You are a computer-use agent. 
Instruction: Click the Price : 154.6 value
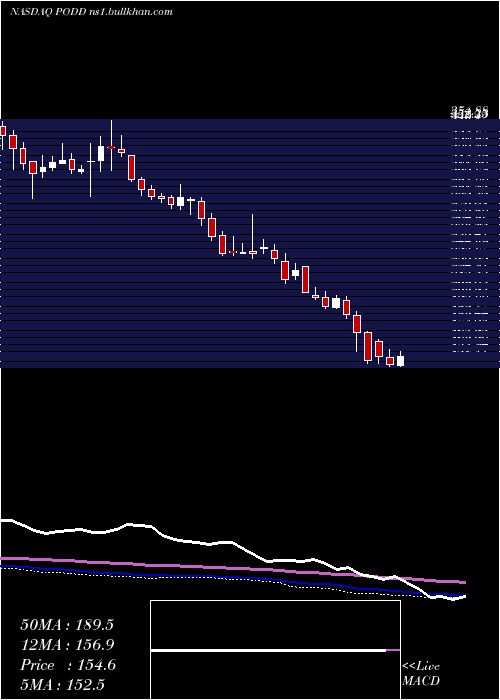[x=68, y=665]
